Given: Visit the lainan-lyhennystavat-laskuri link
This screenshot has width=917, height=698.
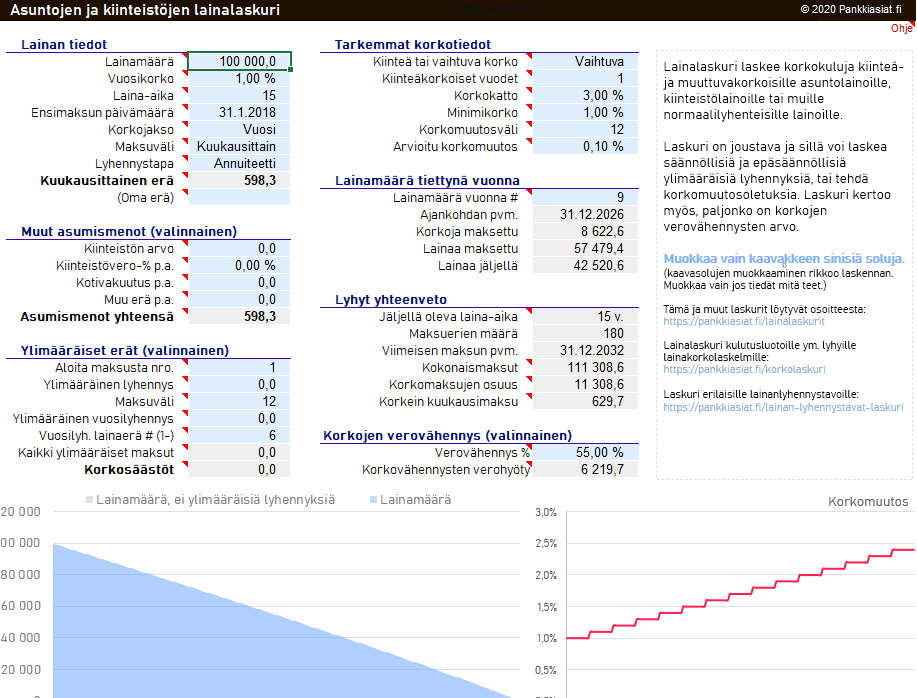Looking at the screenshot, I should tap(782, 407).
